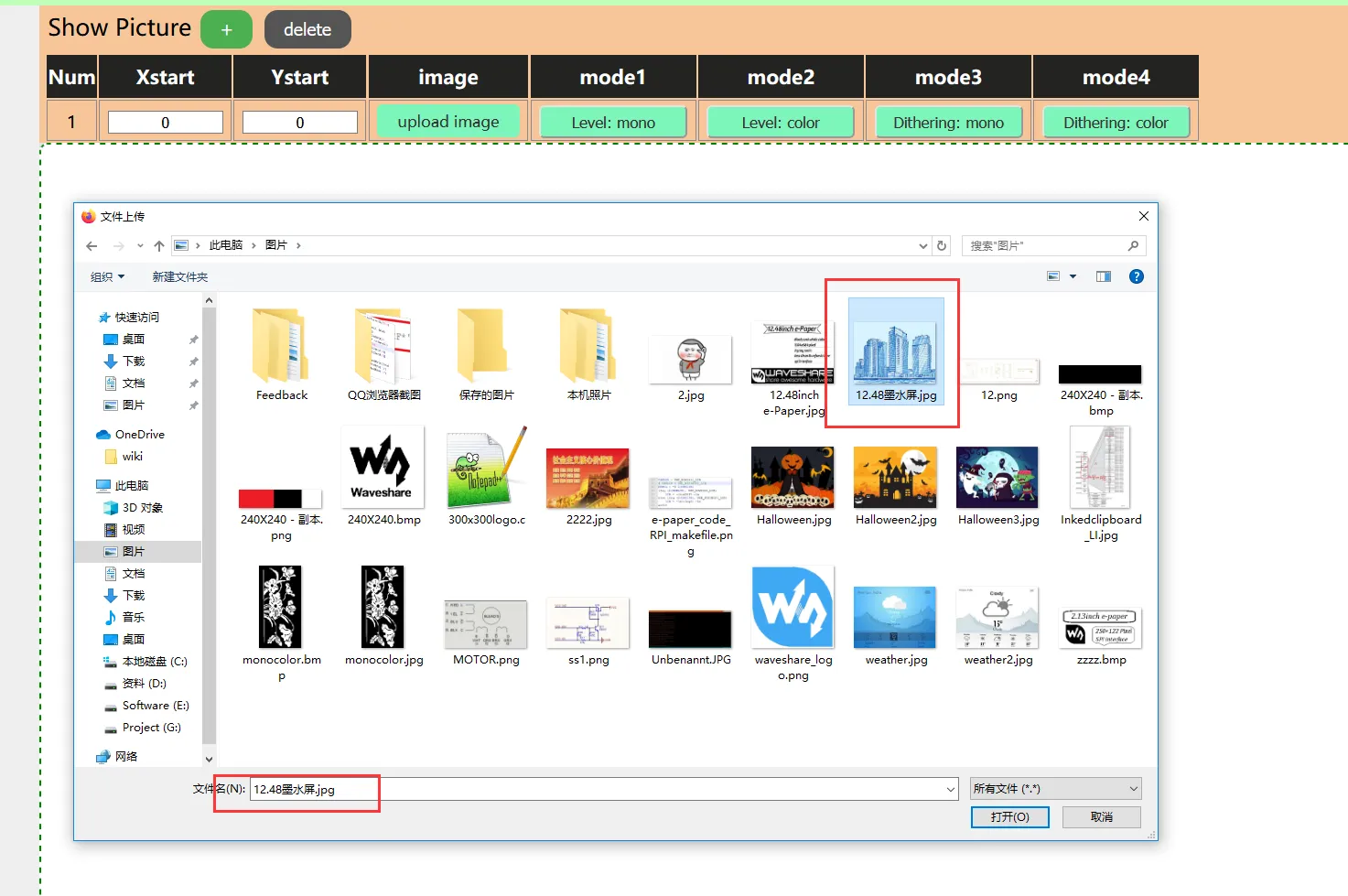Open the 本机照片 folder
1348x896 pixels.
pyautogui.click(x=589, y=355)
